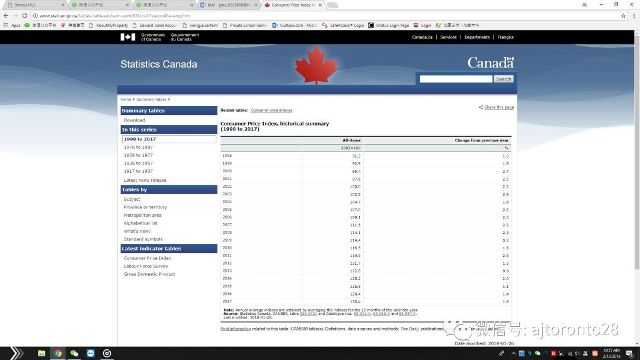Show hidden tray icons with the chevron

513,353
